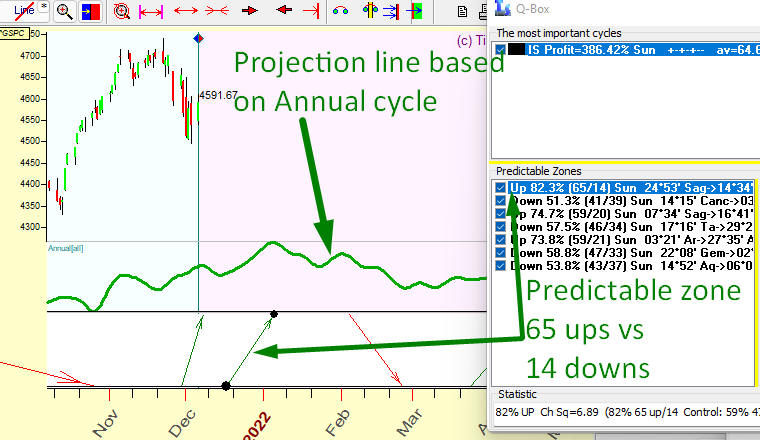
Task: Select zone row Up 82.3% (65/14) Sun
Action: click(x=632, y=188)
